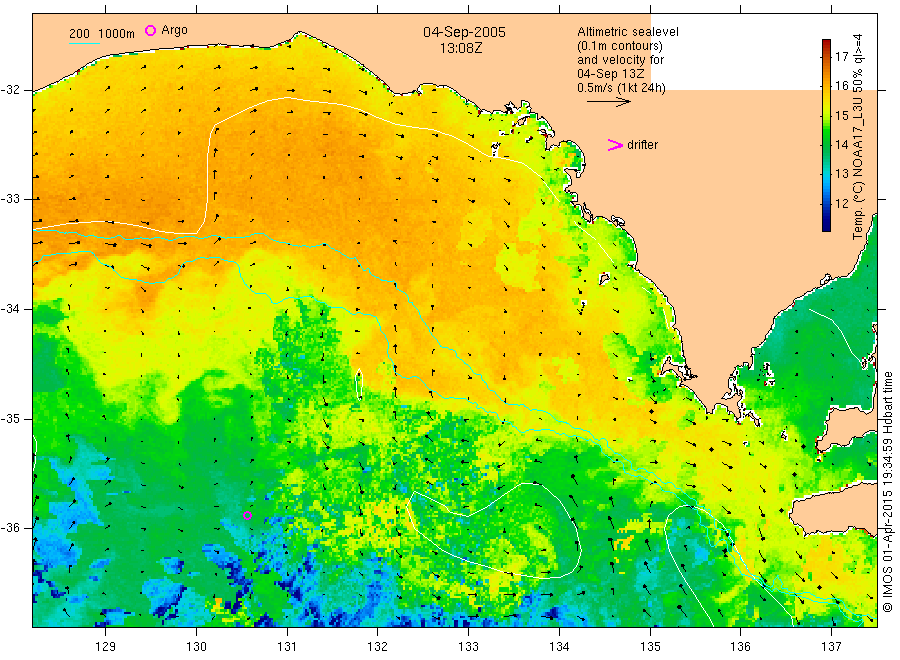Click the '200 1000m' depth legend text
Viewport: 900px width, 660px height.
tap(102, 34)
